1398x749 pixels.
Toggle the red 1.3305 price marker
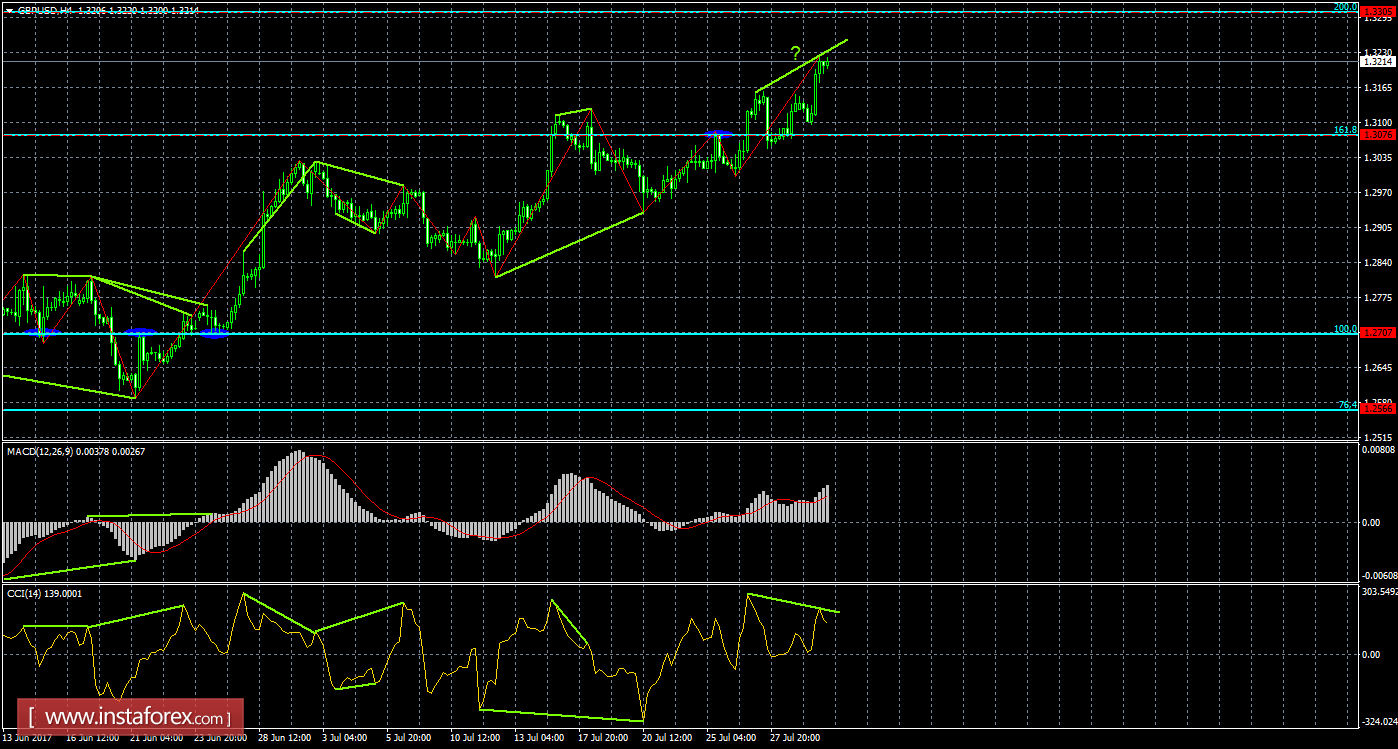point(1378,10)
